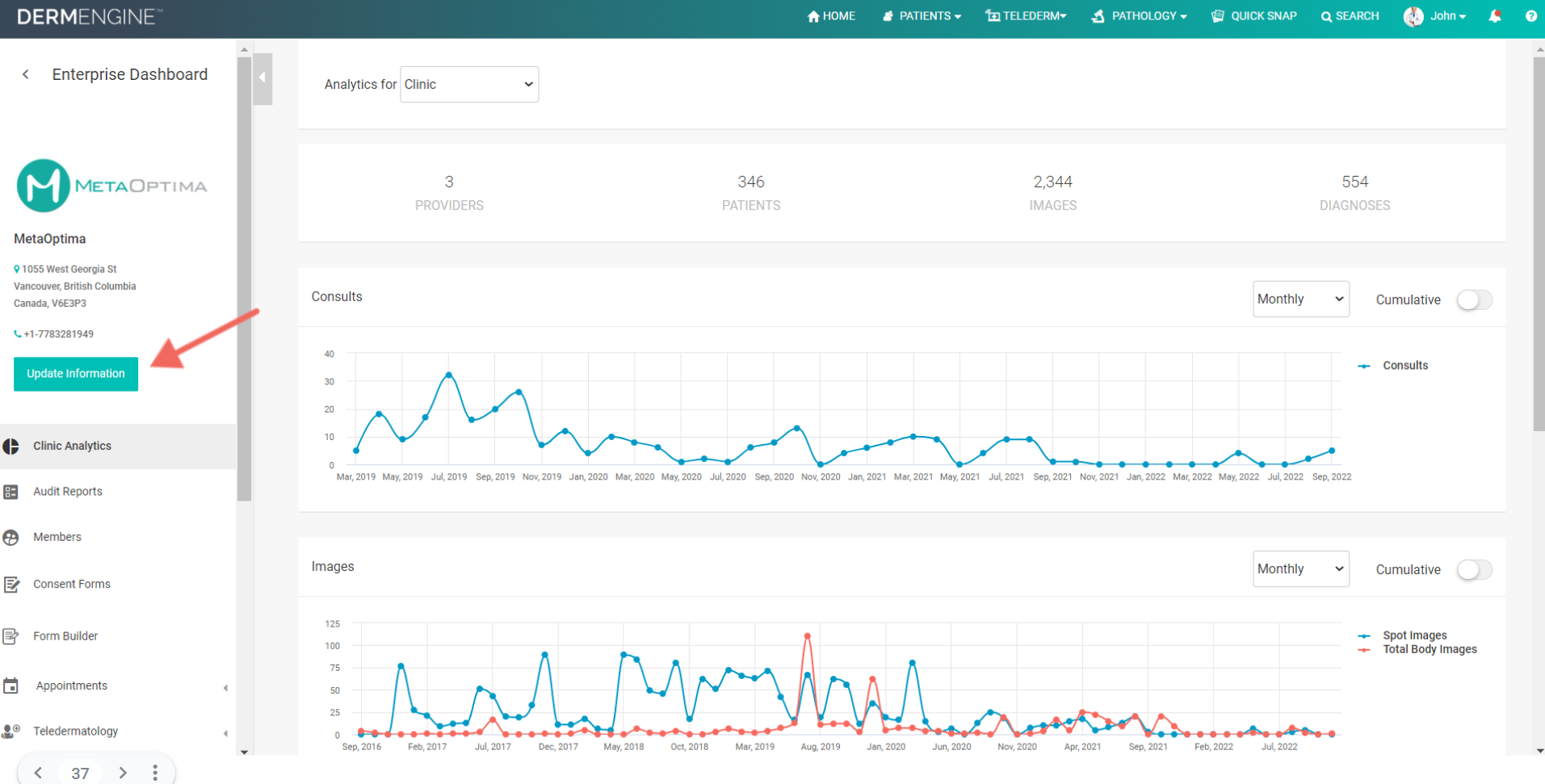Screen dimensions: 1545x784
Task: Click the Teledermatology icon
Action: 11,732
